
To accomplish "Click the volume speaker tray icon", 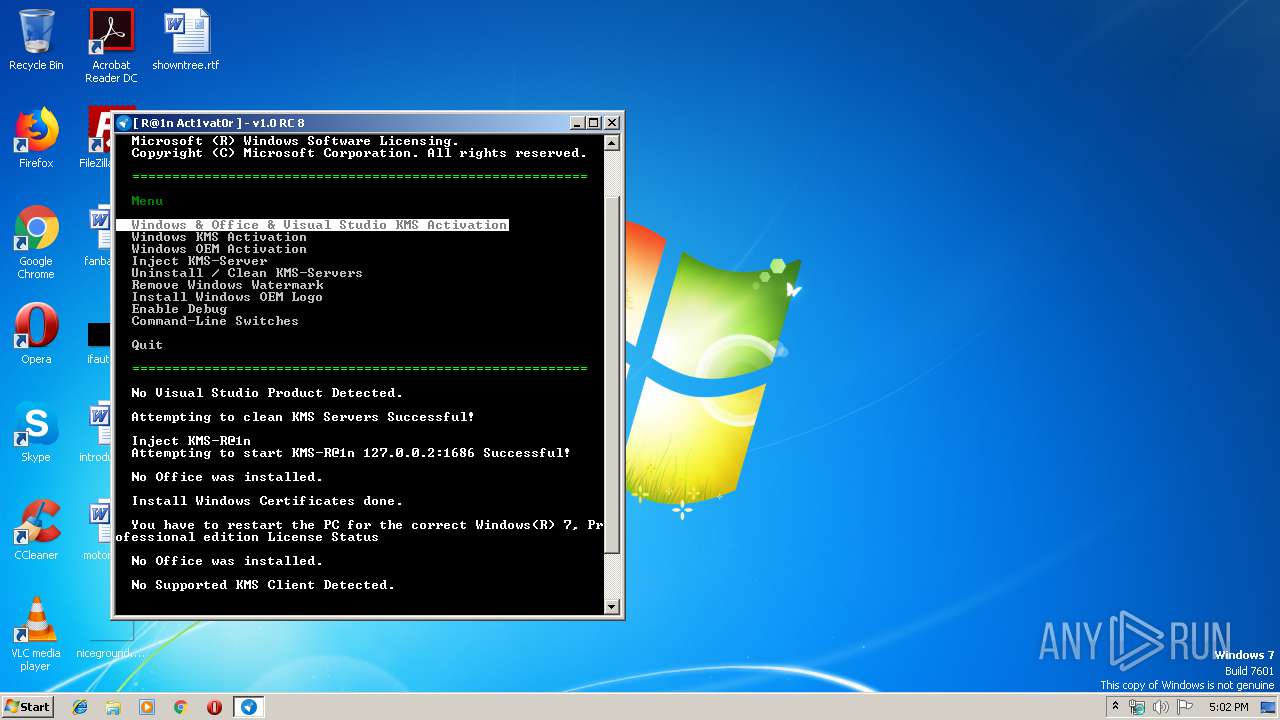I will 1161,707.
